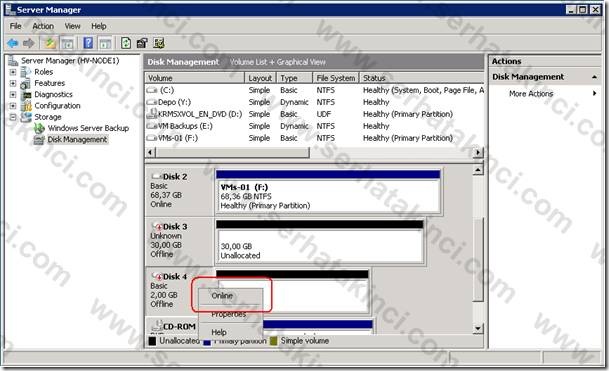The image size is (609, 371).
Task: Select the Depo (Y:) volume row
Action: [315, 102]
